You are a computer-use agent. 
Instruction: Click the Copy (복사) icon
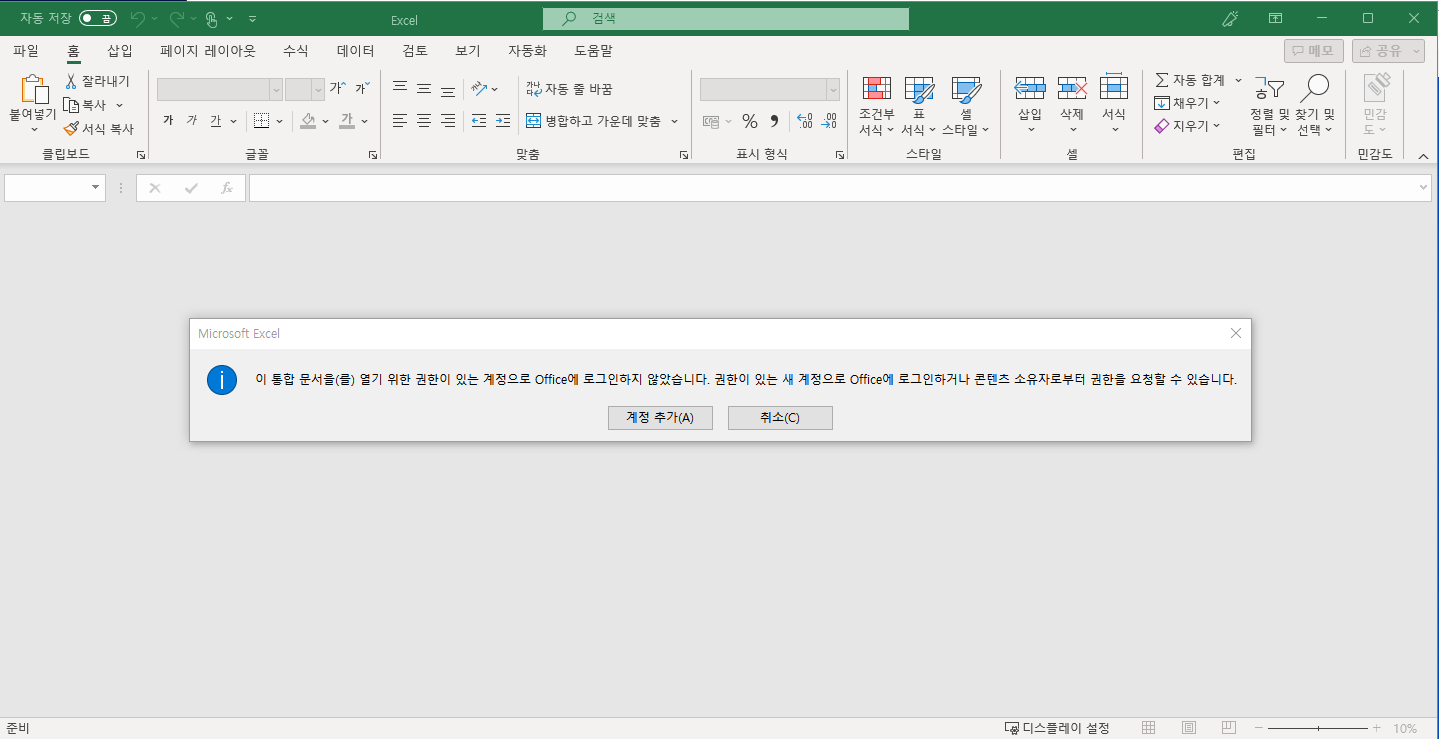(x=71, y=104)
